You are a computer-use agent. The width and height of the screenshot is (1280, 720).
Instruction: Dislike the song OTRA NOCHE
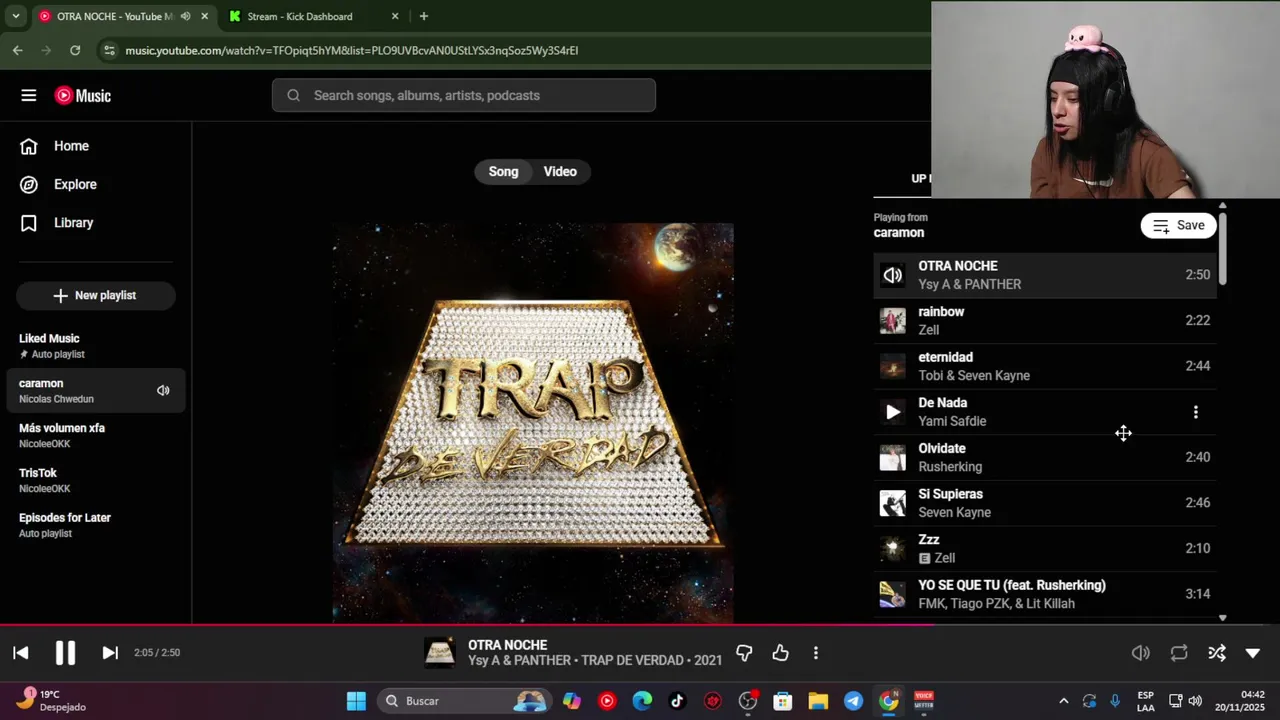[x=744, y=653]
